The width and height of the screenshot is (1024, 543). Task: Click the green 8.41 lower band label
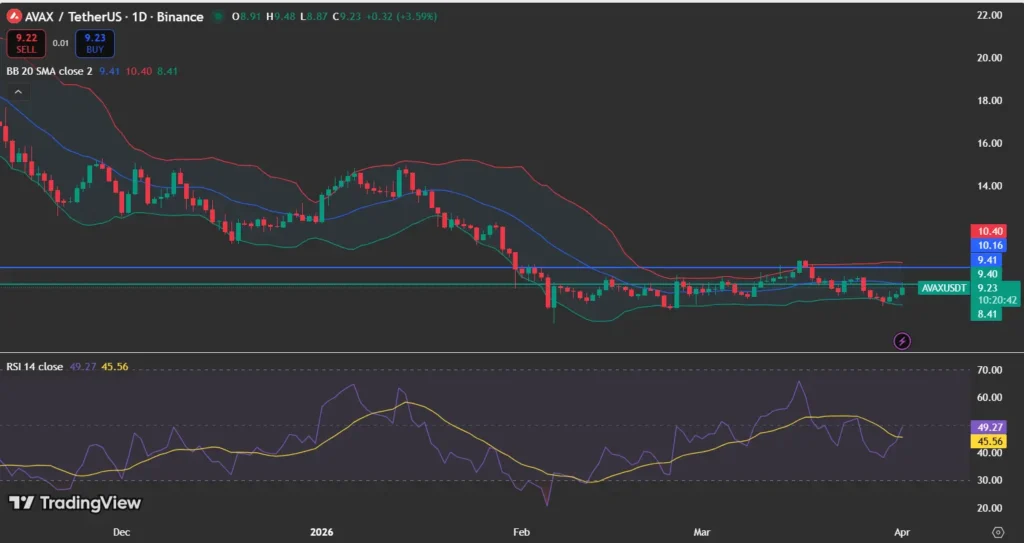[x=986, y=314]
